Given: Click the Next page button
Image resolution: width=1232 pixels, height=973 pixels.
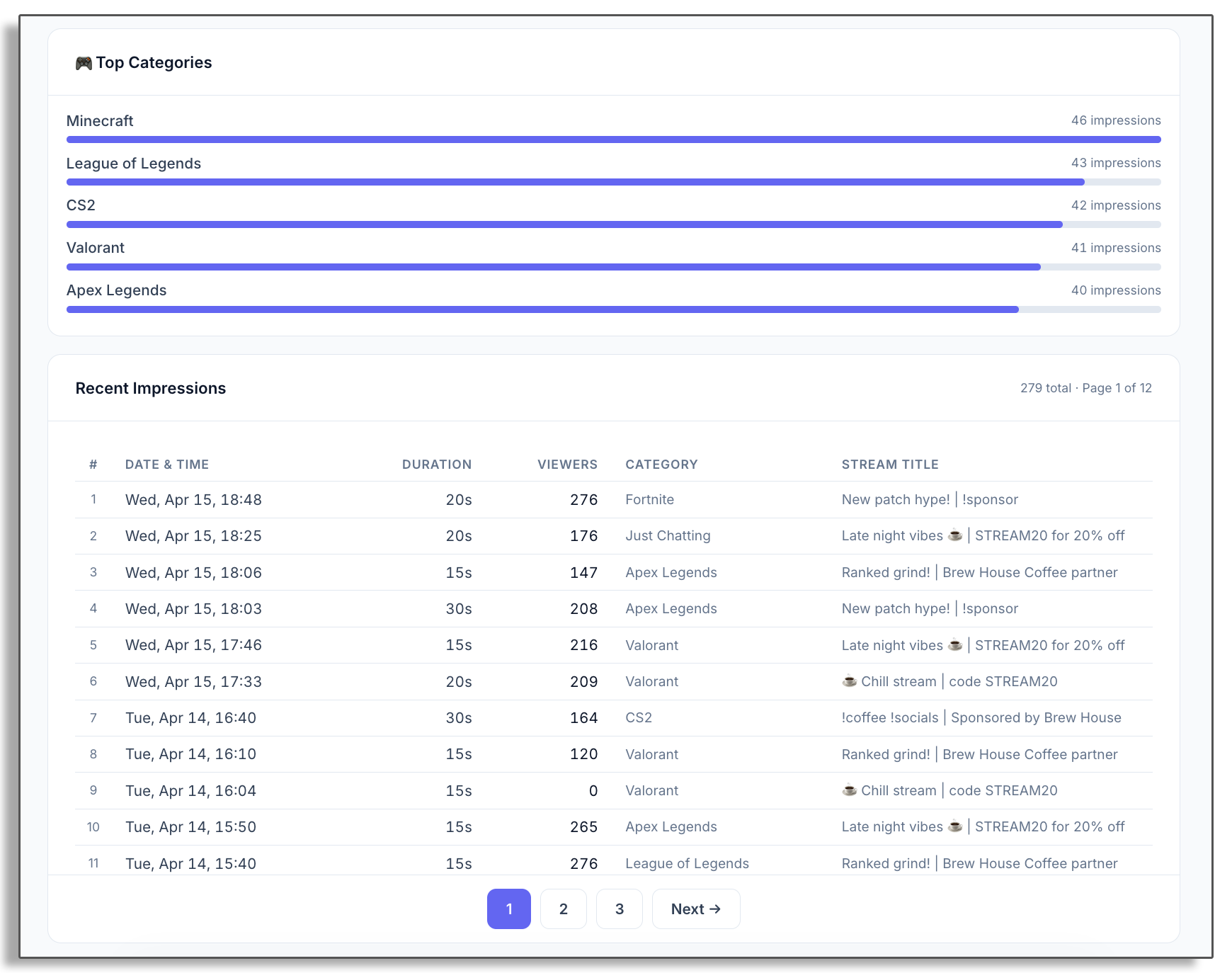Looking at the screenshot, I should coord(695,909).
